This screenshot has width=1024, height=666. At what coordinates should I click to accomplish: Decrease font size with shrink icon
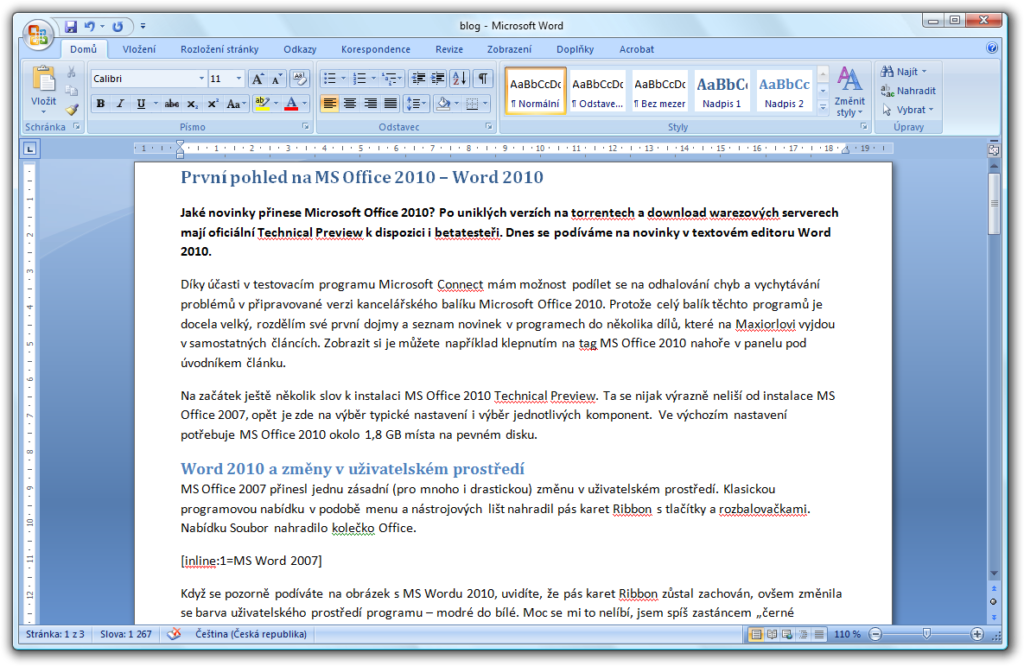[277, 79]
